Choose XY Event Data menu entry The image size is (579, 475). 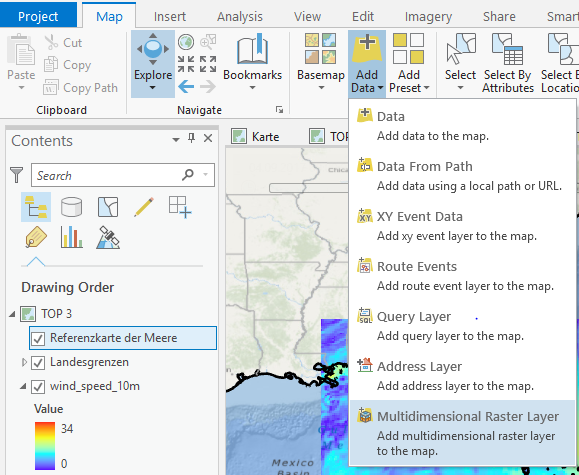click(x=463, y=226)
